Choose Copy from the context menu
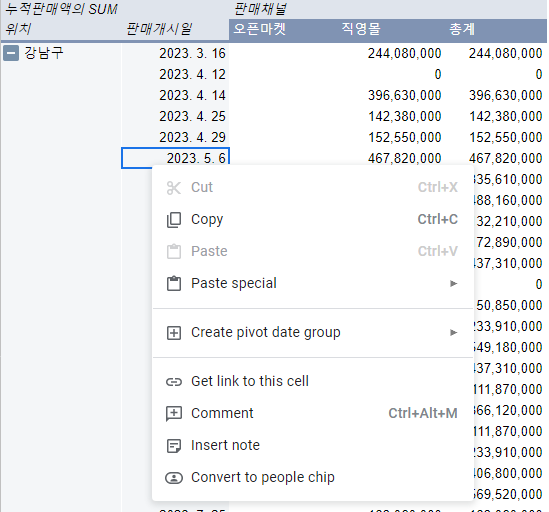The width and height of the screenshot is (549, 512). (x=312, y=220)
